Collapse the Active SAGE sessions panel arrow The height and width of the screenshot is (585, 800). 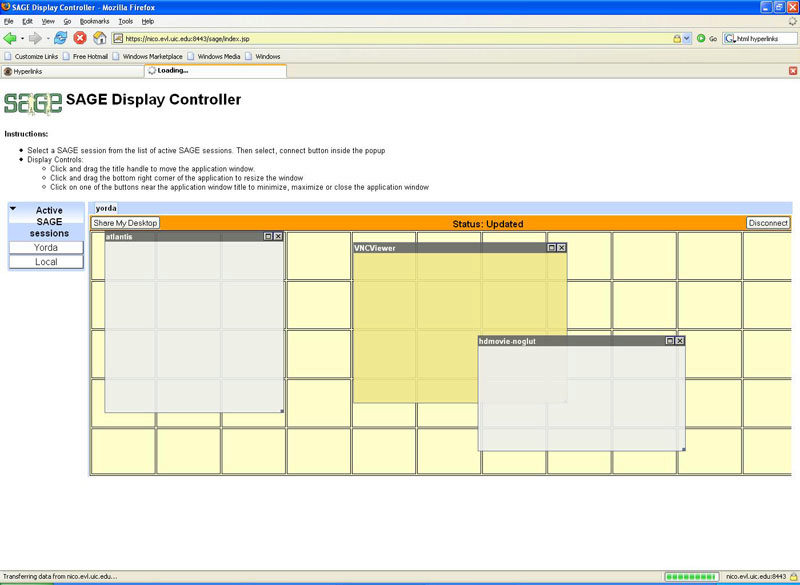point(13,209)
